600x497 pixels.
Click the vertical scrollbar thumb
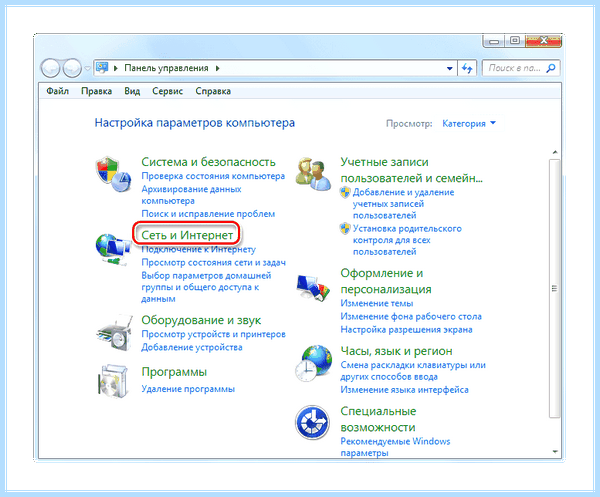click(554, 288)
